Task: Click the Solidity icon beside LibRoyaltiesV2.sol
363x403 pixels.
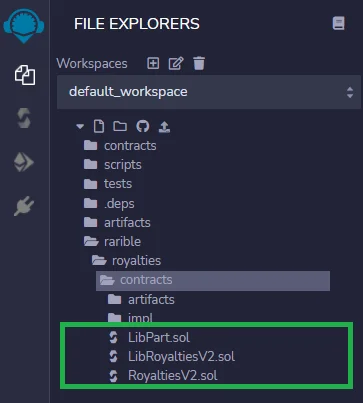Action: 113,357
